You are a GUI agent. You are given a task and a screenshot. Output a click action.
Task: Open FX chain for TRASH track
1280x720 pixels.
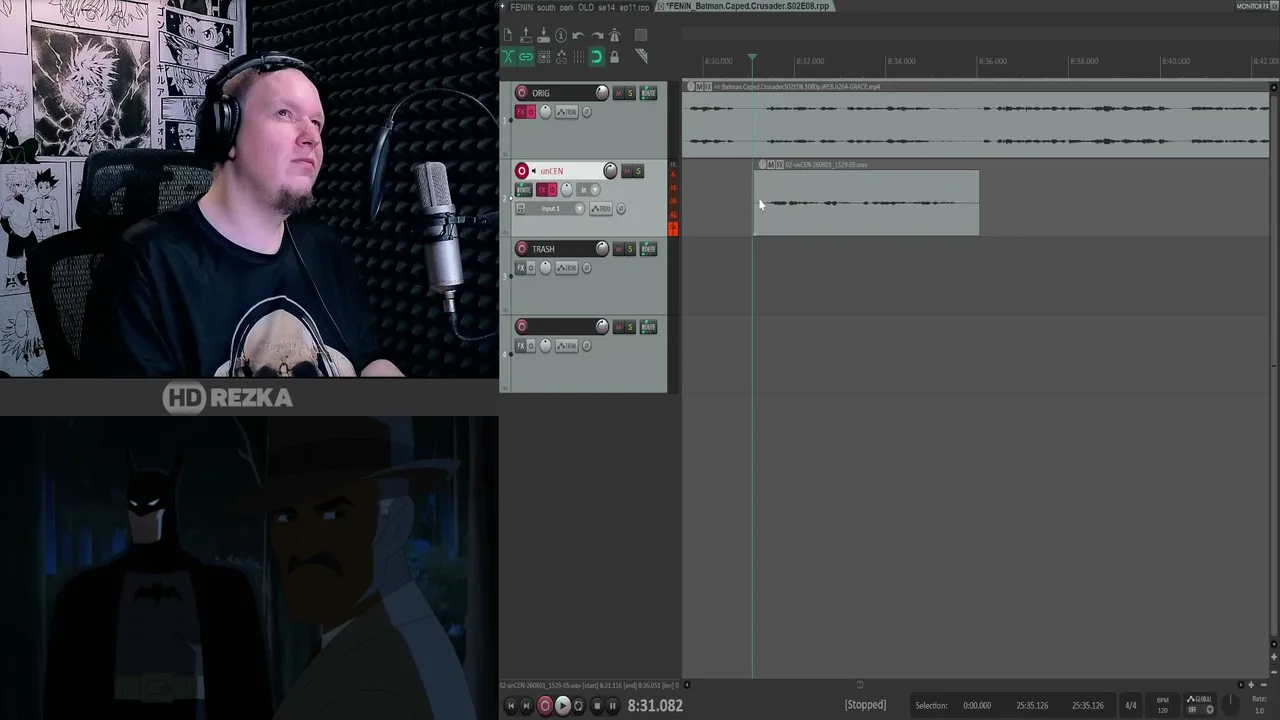520,268
